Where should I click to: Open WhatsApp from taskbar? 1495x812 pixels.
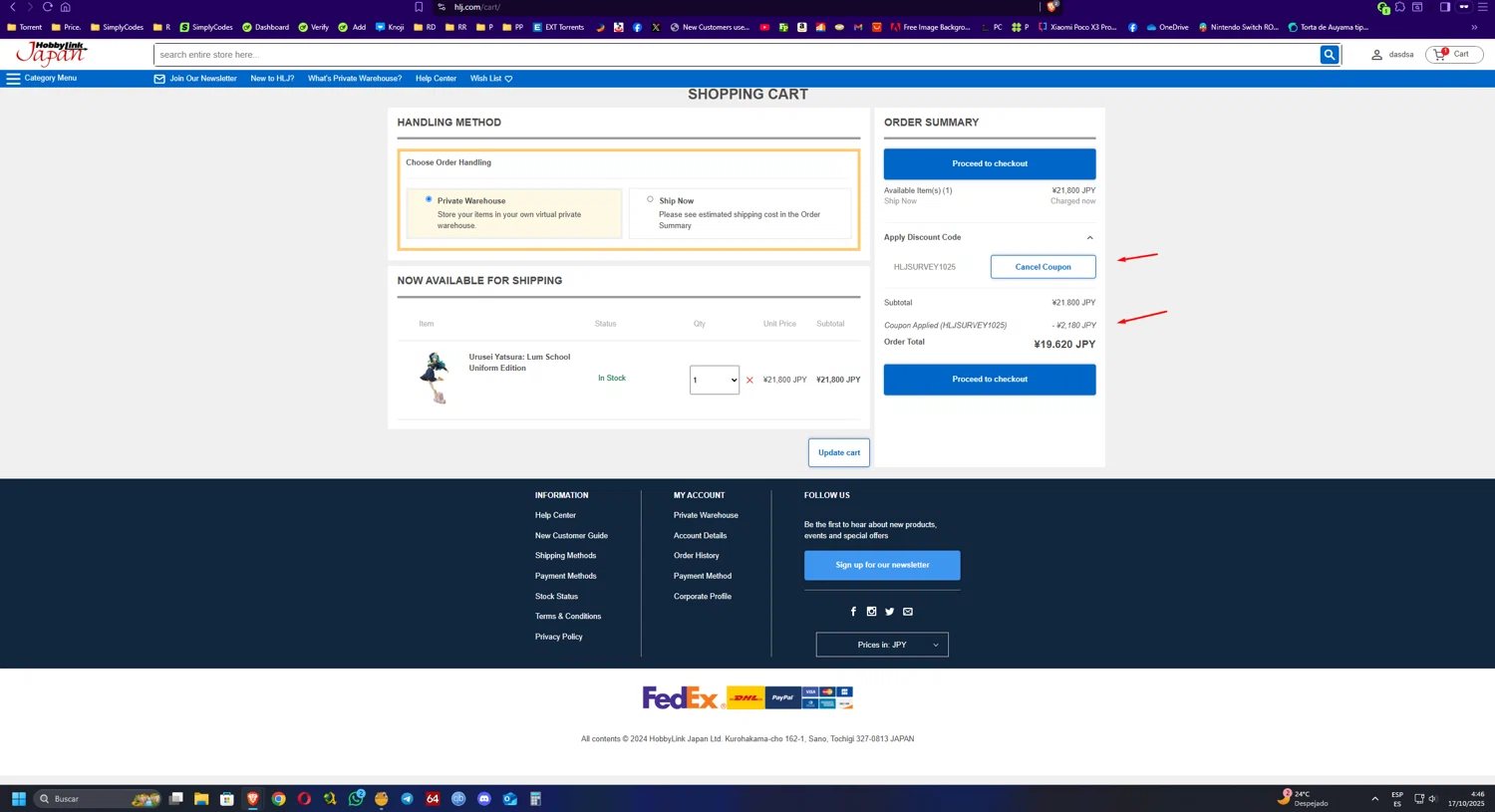pyautogui.click(x=356, y=799)
